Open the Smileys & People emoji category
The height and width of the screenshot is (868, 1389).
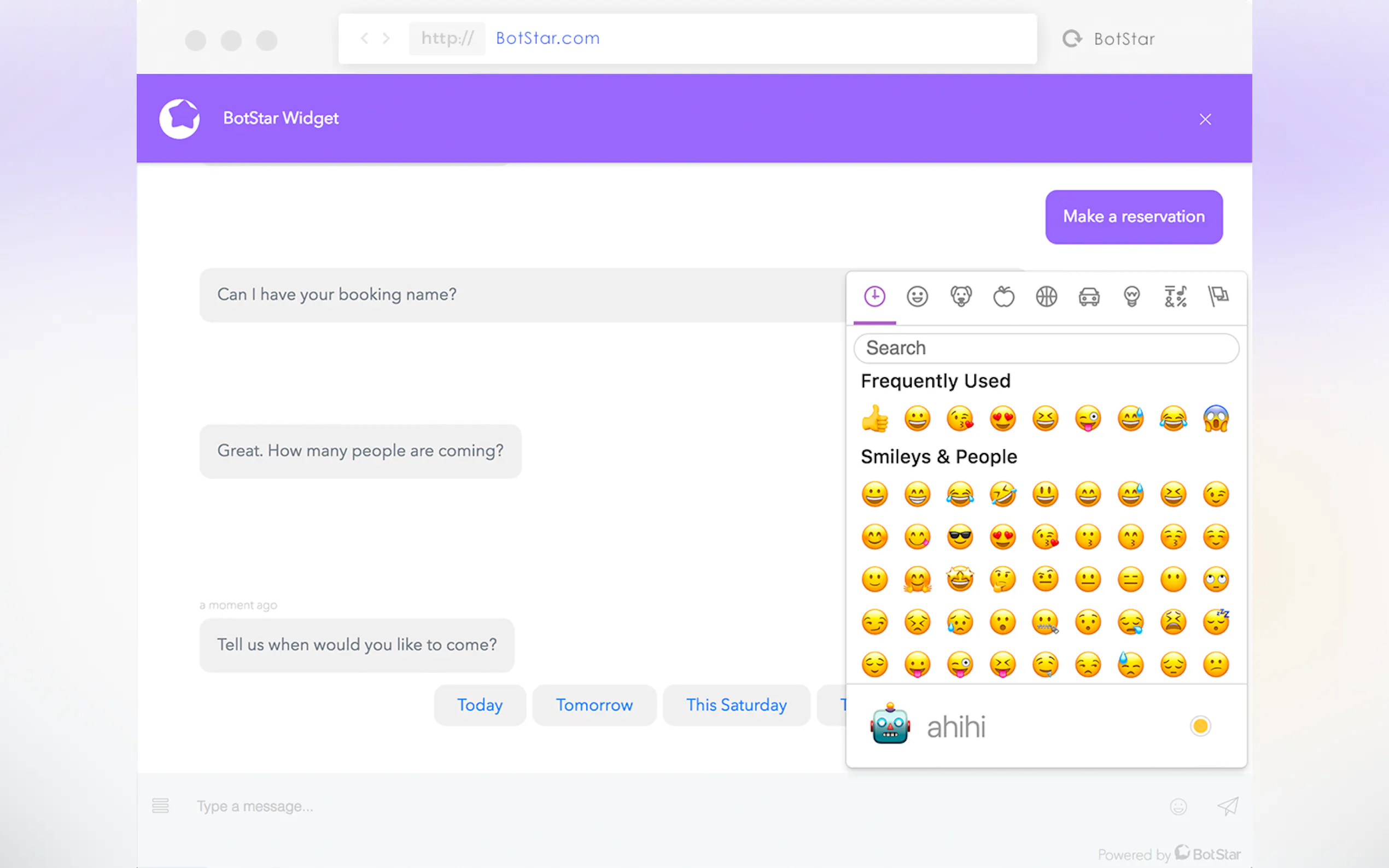pyautogui.click(x=917, y=297)
